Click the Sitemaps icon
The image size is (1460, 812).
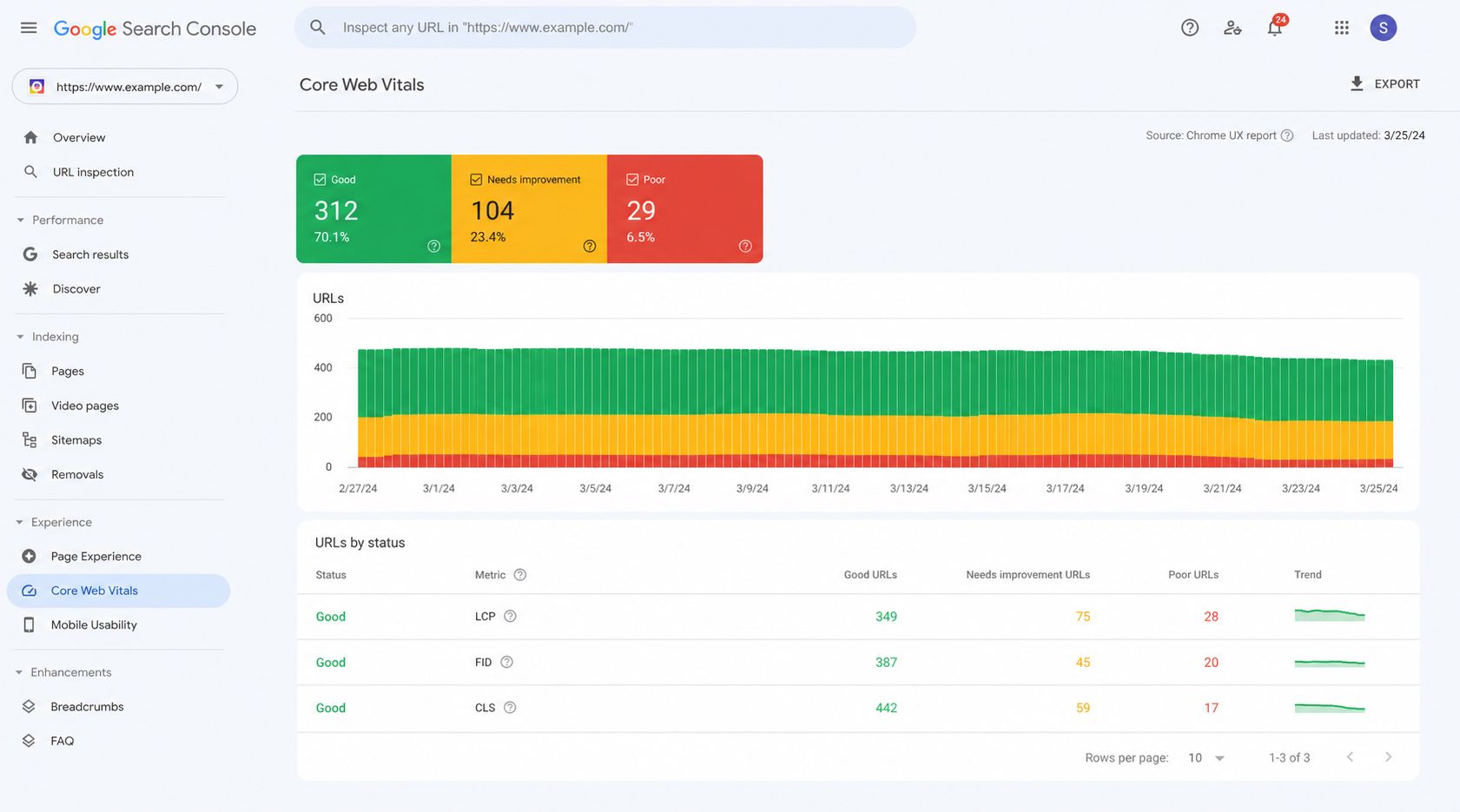coord(30,440)
